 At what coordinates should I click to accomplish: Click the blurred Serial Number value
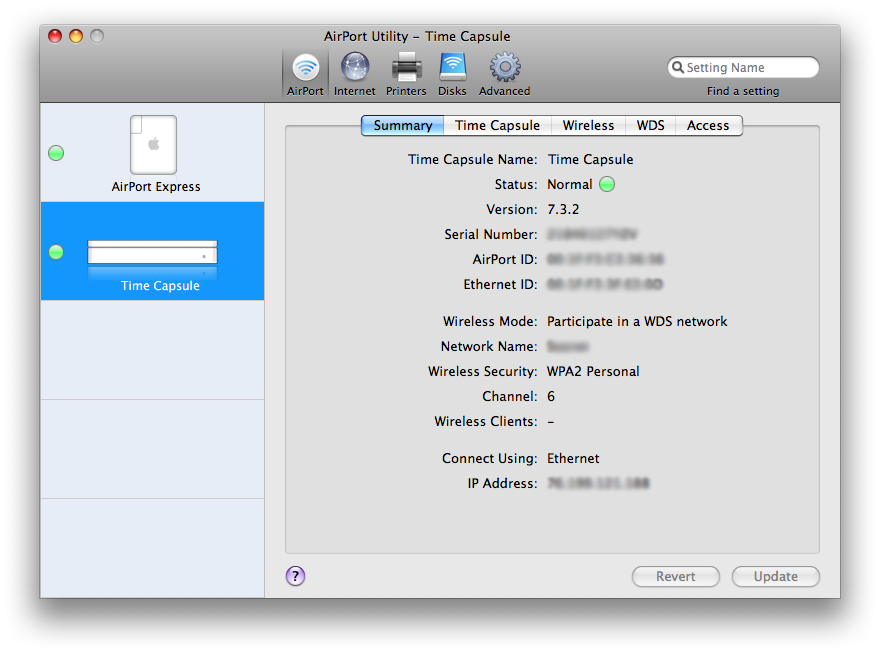coord(593,234)
